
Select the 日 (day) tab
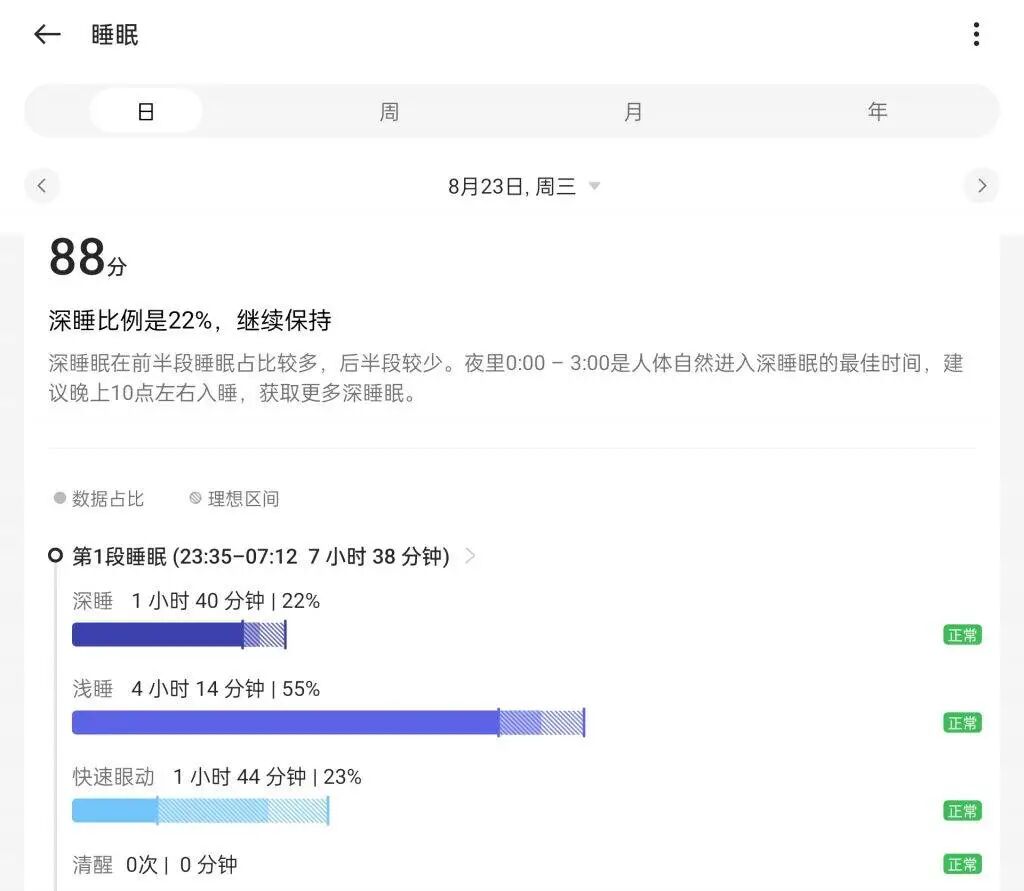pos(146,111)
